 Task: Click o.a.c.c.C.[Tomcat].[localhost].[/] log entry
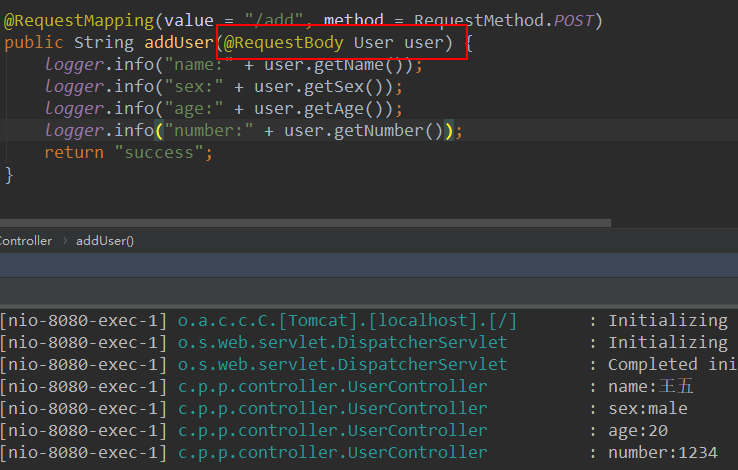coord(347,321)
